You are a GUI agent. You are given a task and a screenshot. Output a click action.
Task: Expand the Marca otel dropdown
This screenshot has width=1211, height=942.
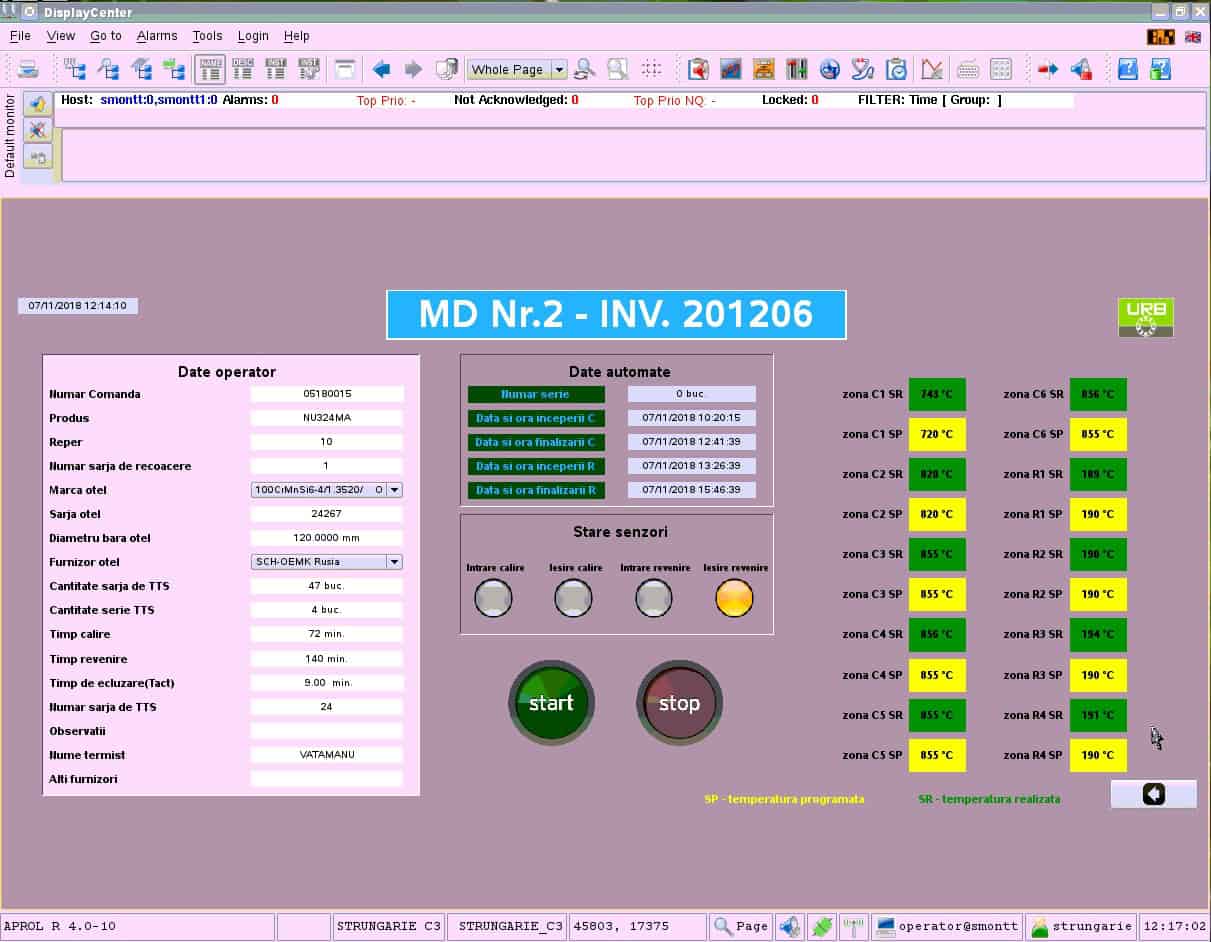[x=394, y=490]
